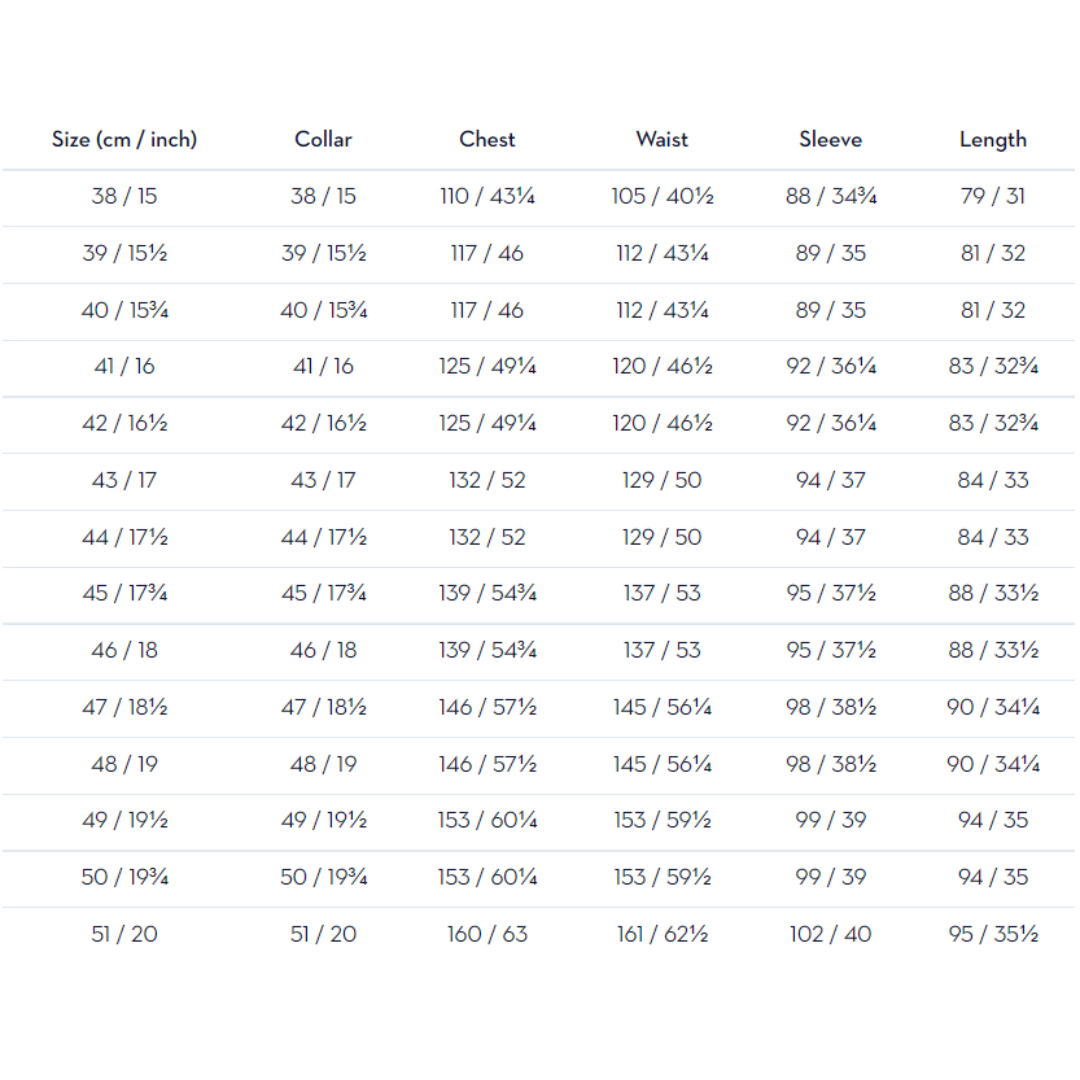Screen dimensions: 1080x1080
Task: Click the 46 / 18 size row label
Action: point(125,650)
